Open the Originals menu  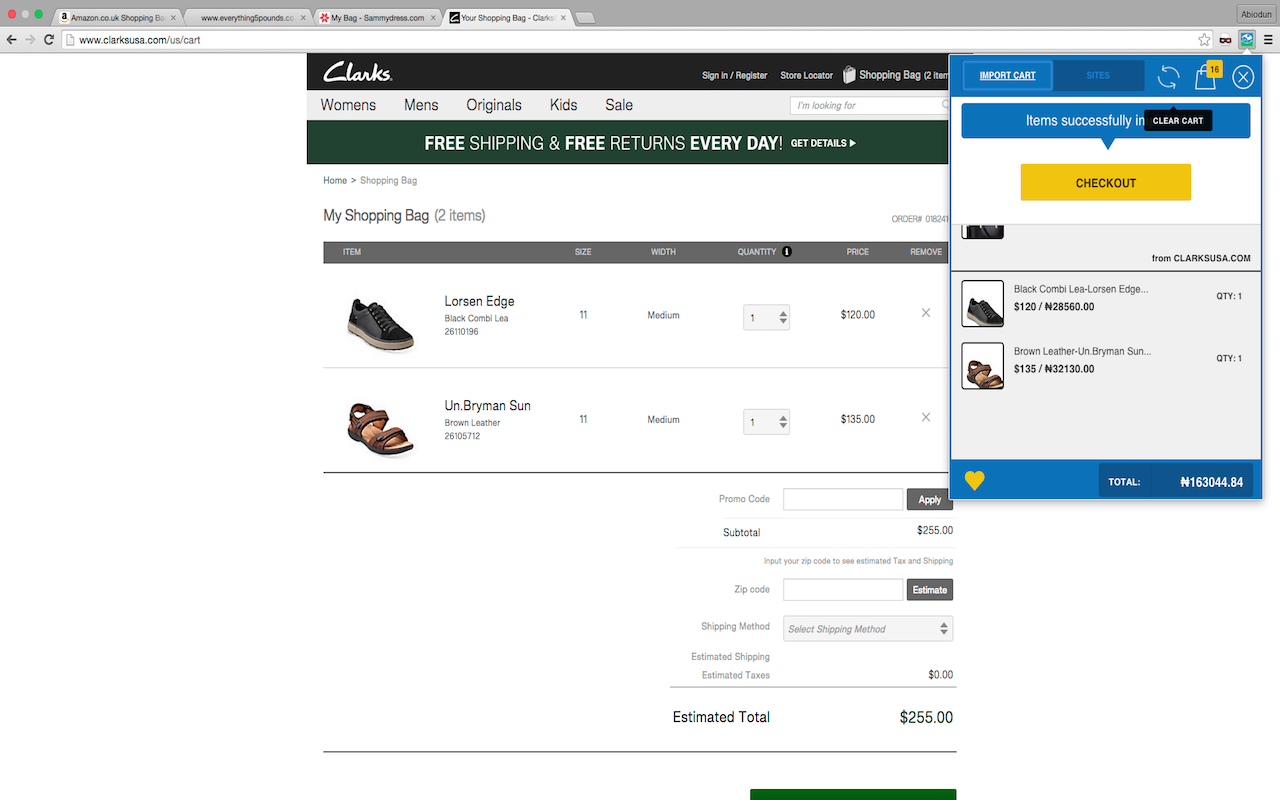pos(494,105)
